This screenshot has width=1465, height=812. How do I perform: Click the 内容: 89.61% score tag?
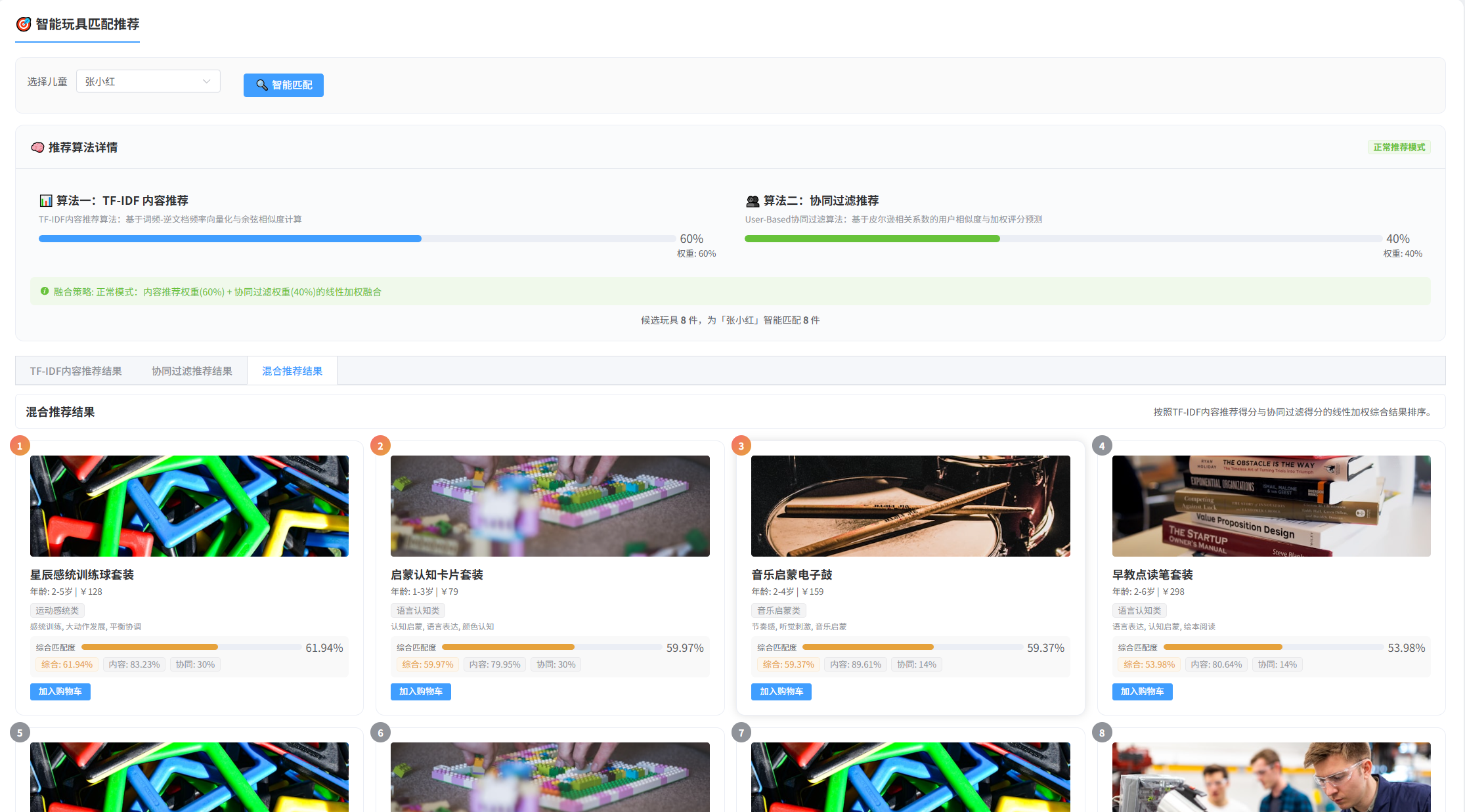point(856,664)
